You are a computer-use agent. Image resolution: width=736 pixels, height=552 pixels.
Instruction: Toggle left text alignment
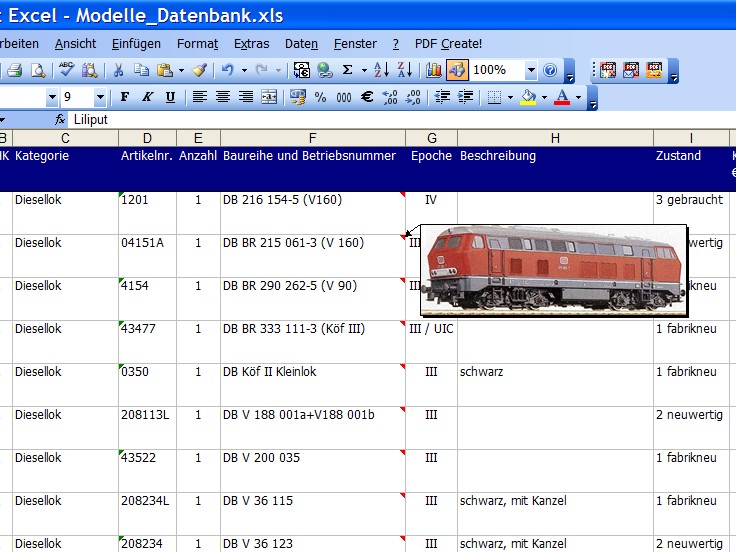(x=199, y=97)
